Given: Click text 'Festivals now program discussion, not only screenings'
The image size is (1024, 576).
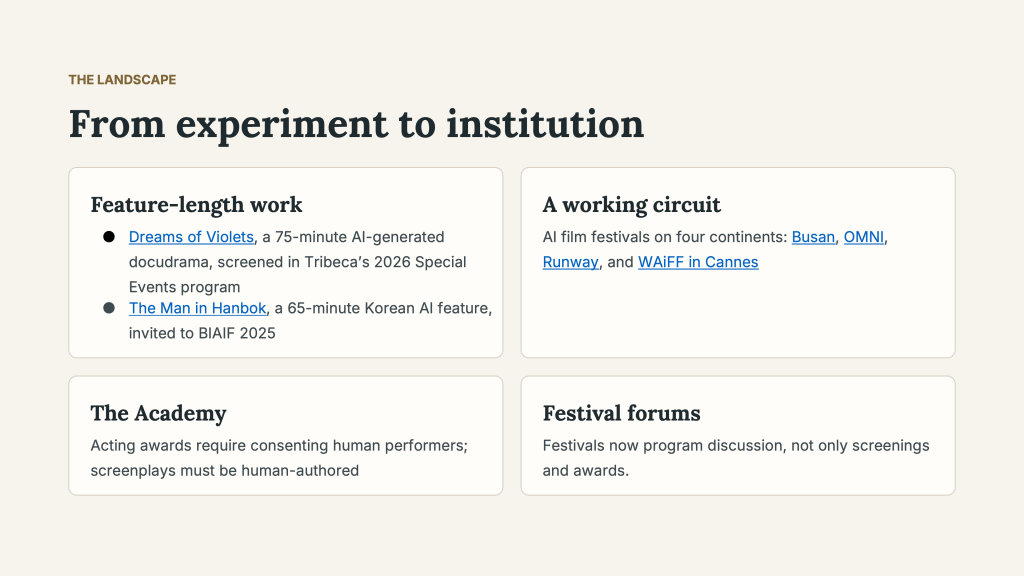Looking at the screenshot, I should pos(736,445).
